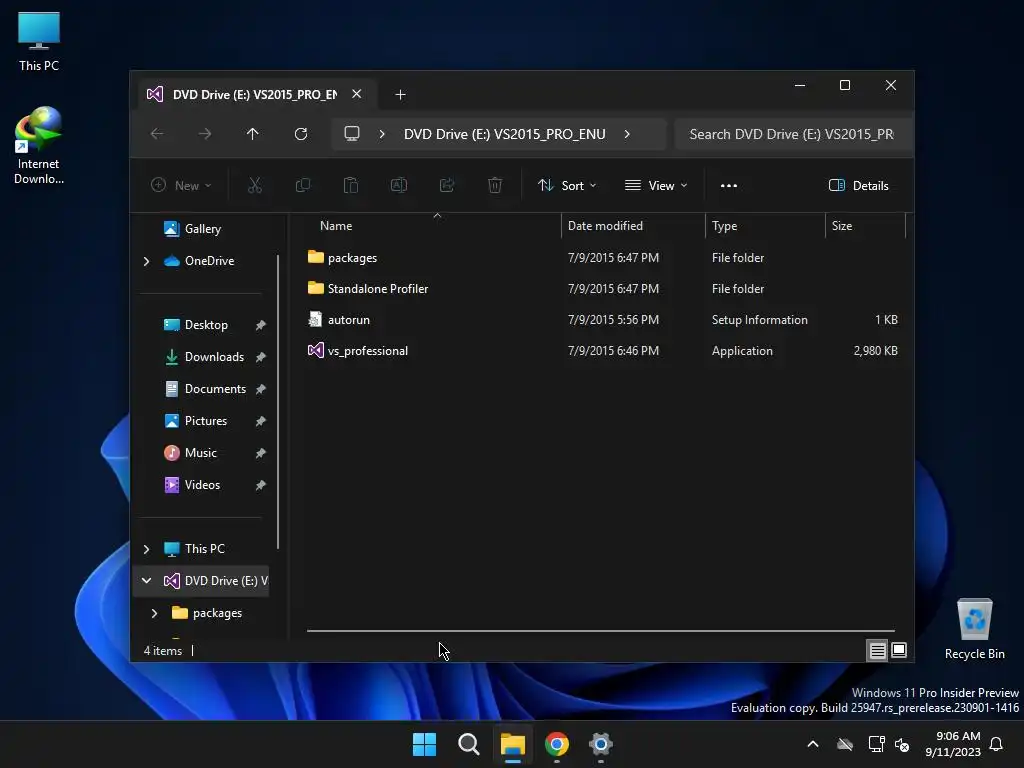Select the autorun setup information file
The height and width of the screenshot is (768, 1024).
[x=349, y=320]
